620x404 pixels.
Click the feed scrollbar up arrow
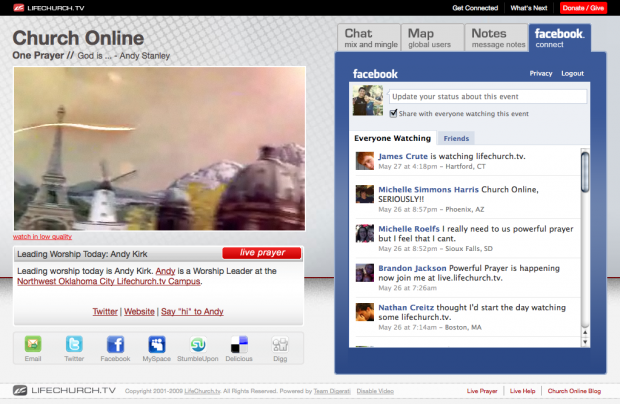point(585,332)
